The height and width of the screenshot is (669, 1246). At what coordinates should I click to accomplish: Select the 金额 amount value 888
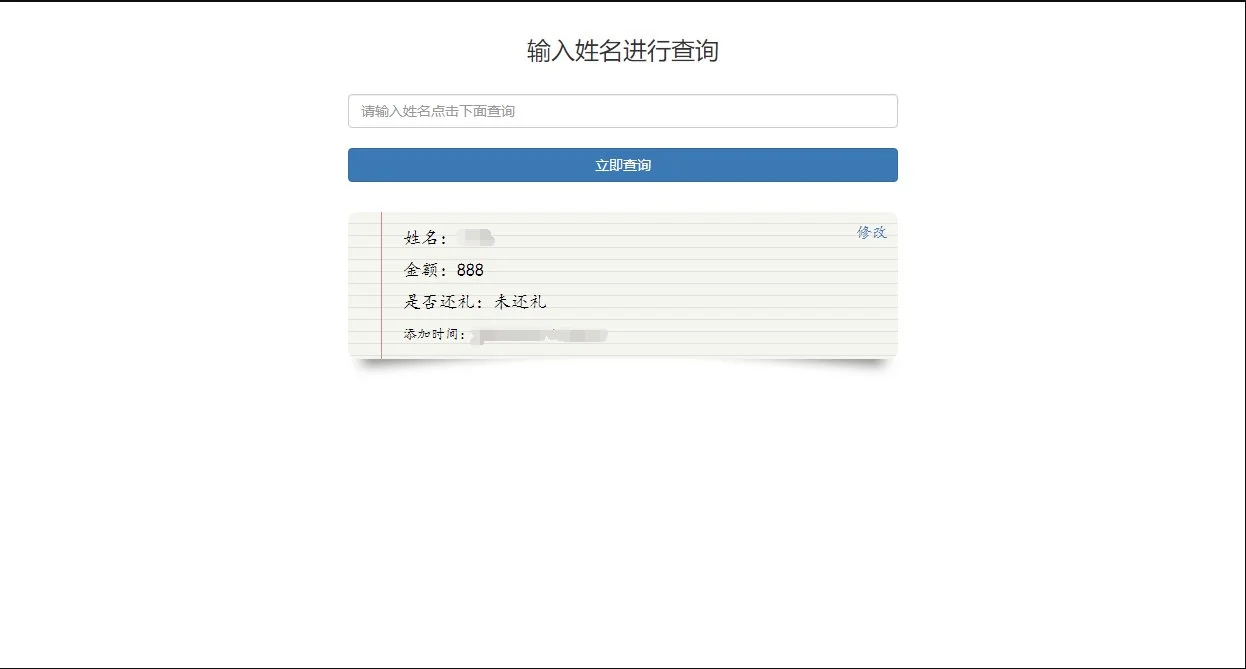tap(470, 269)
